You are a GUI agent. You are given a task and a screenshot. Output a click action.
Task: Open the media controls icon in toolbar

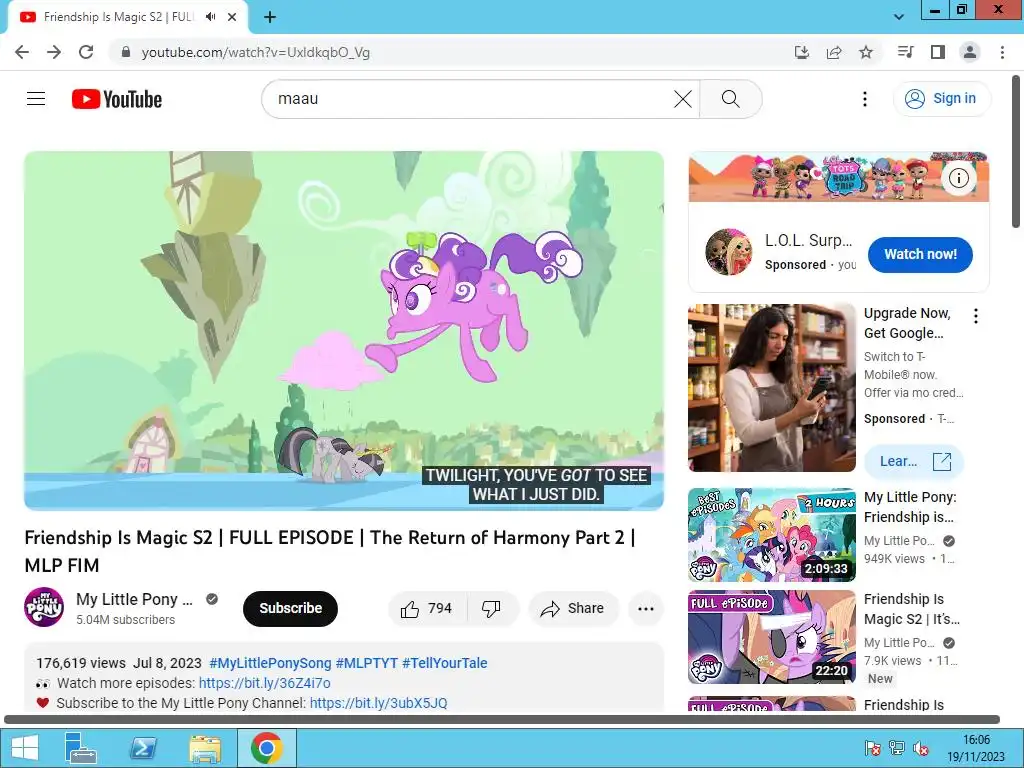click(905, 52)
